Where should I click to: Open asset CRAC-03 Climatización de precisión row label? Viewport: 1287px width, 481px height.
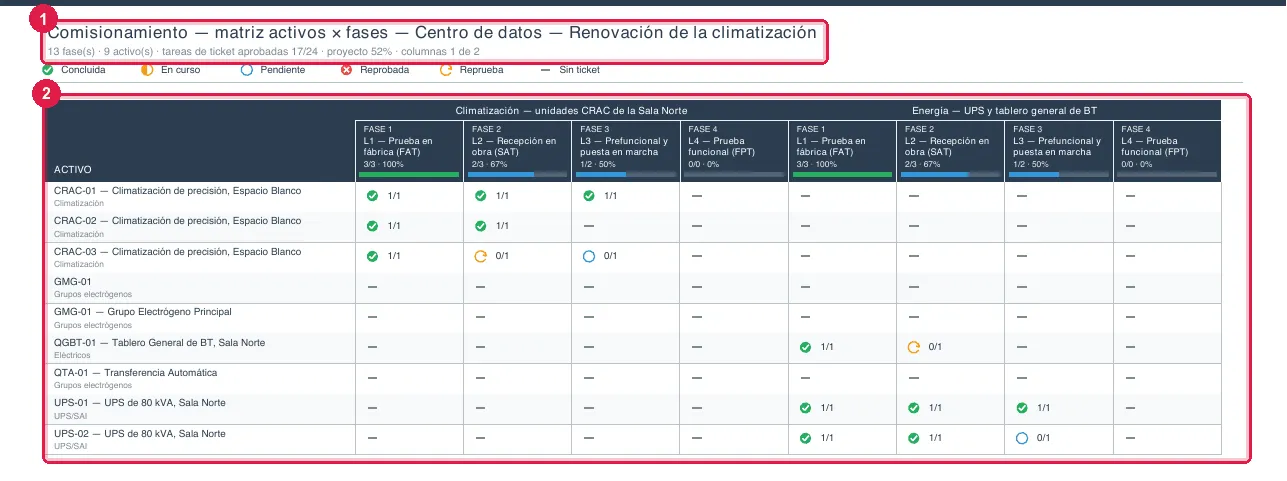(177, 251)
